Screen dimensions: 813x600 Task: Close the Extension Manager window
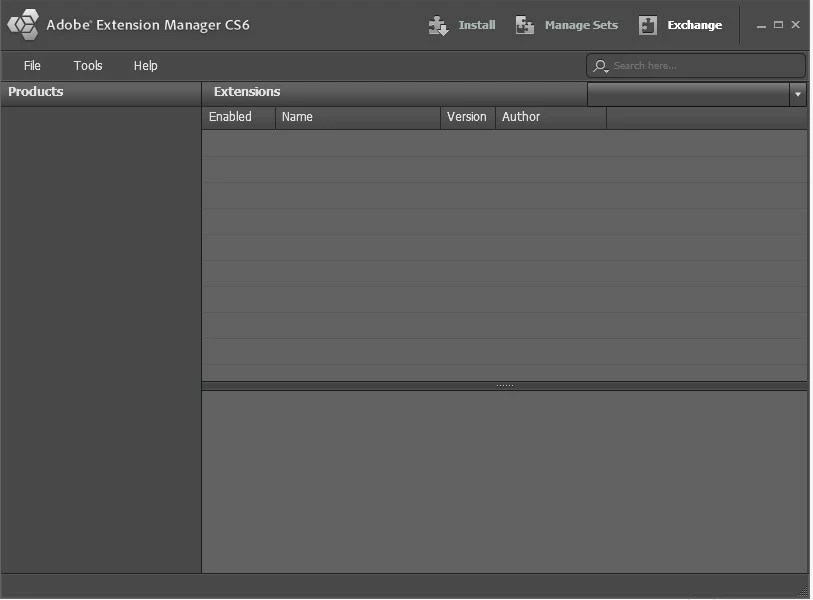(795, 24)
